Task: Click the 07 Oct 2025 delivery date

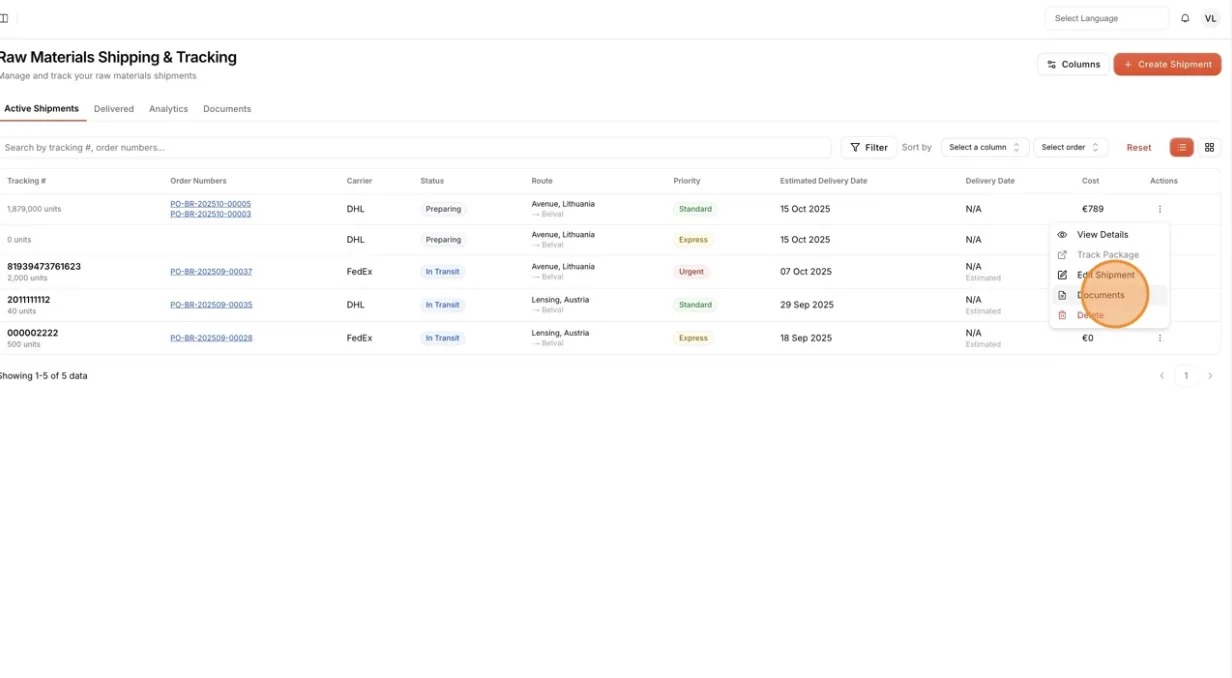Action: point(805,271)
